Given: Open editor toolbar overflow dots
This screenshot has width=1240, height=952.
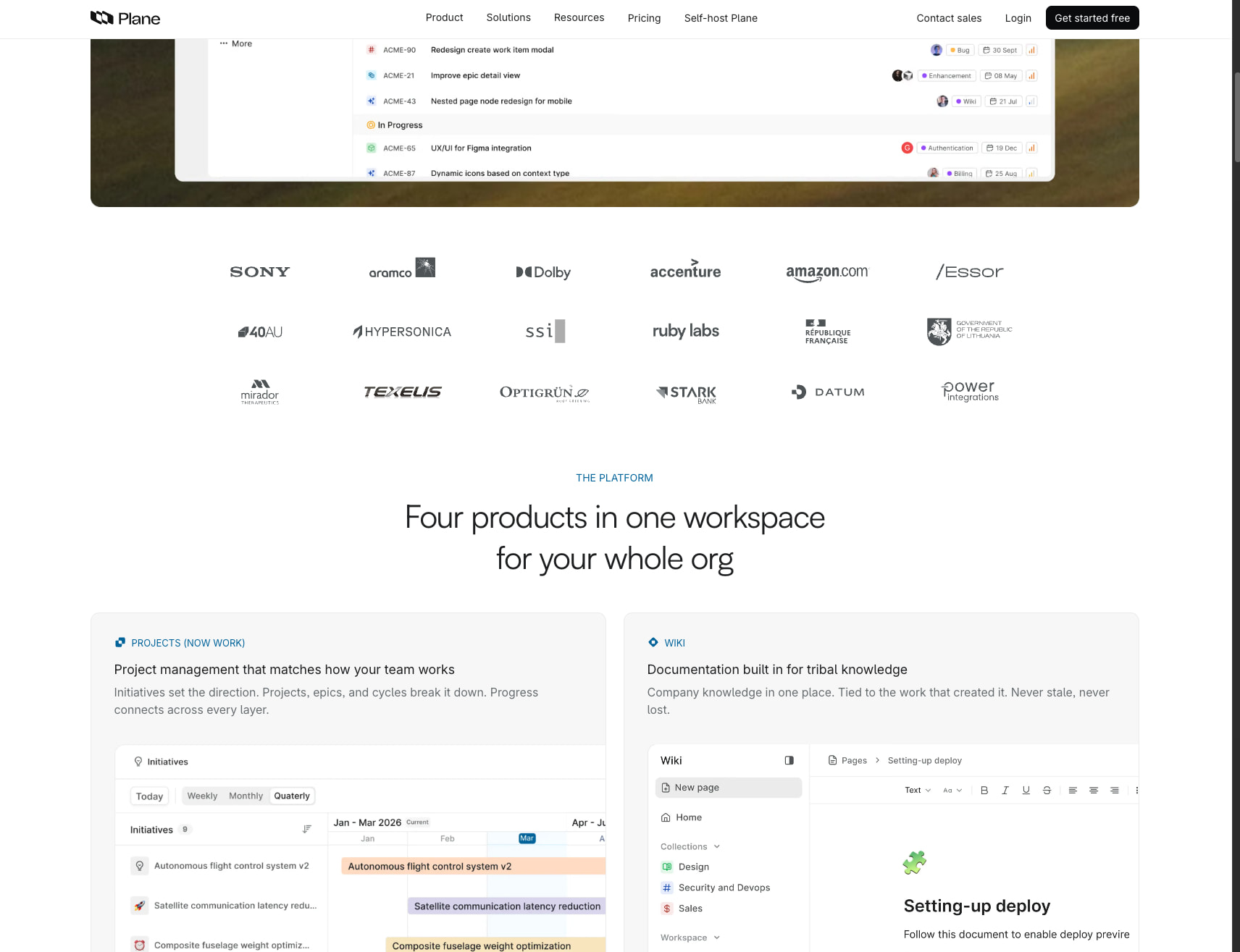Looking at the screenshot, I should click(1136, 791).
